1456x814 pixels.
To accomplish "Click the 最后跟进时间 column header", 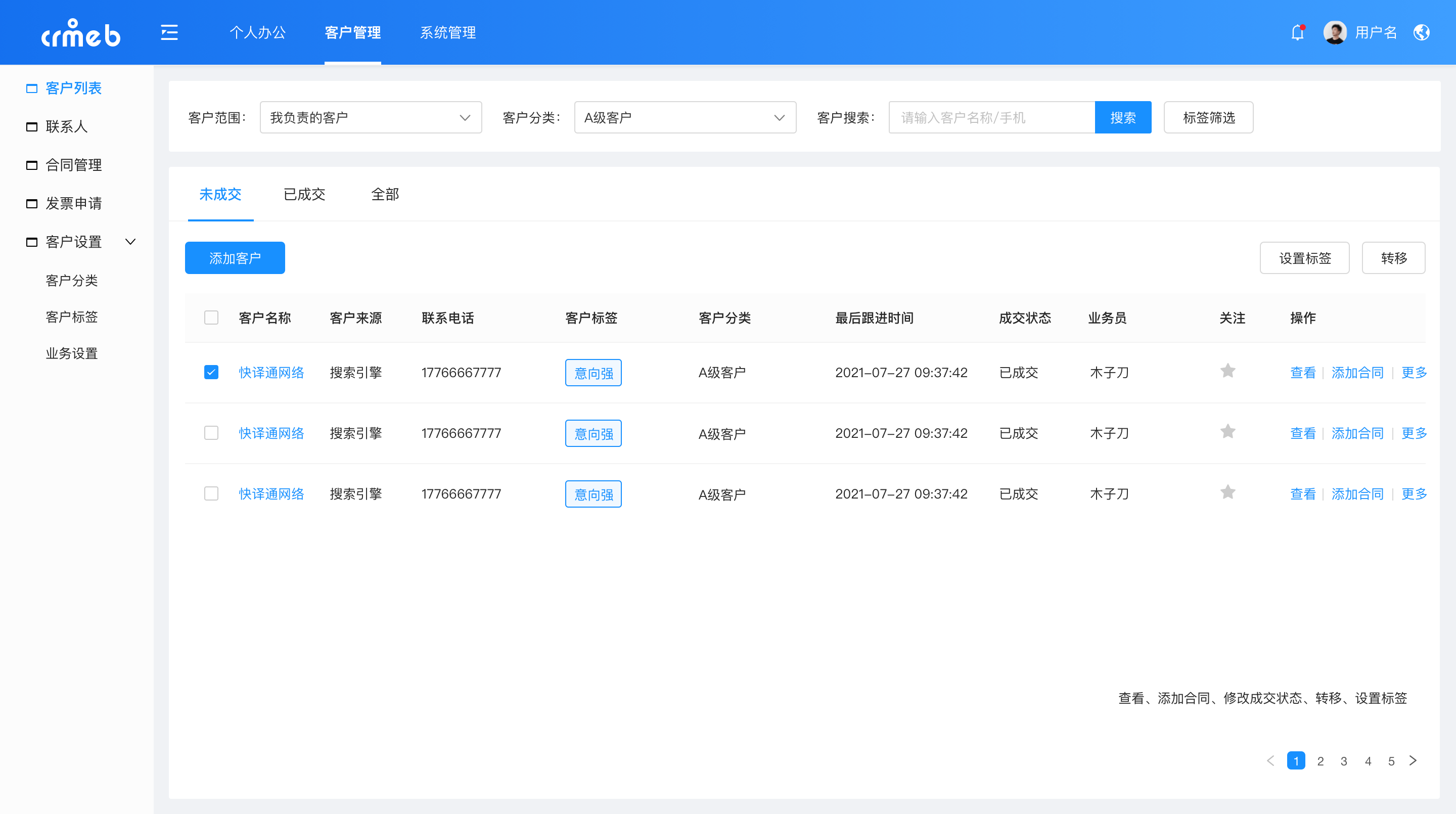I will (x=875, y=318).
